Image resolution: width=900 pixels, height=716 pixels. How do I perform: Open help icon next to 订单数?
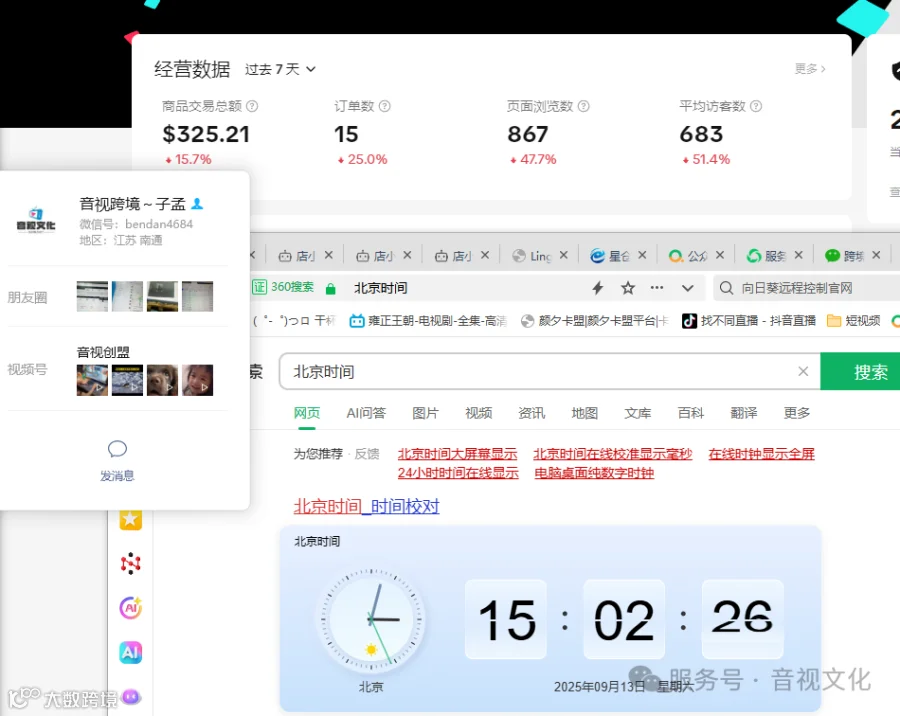pos(385,106)
